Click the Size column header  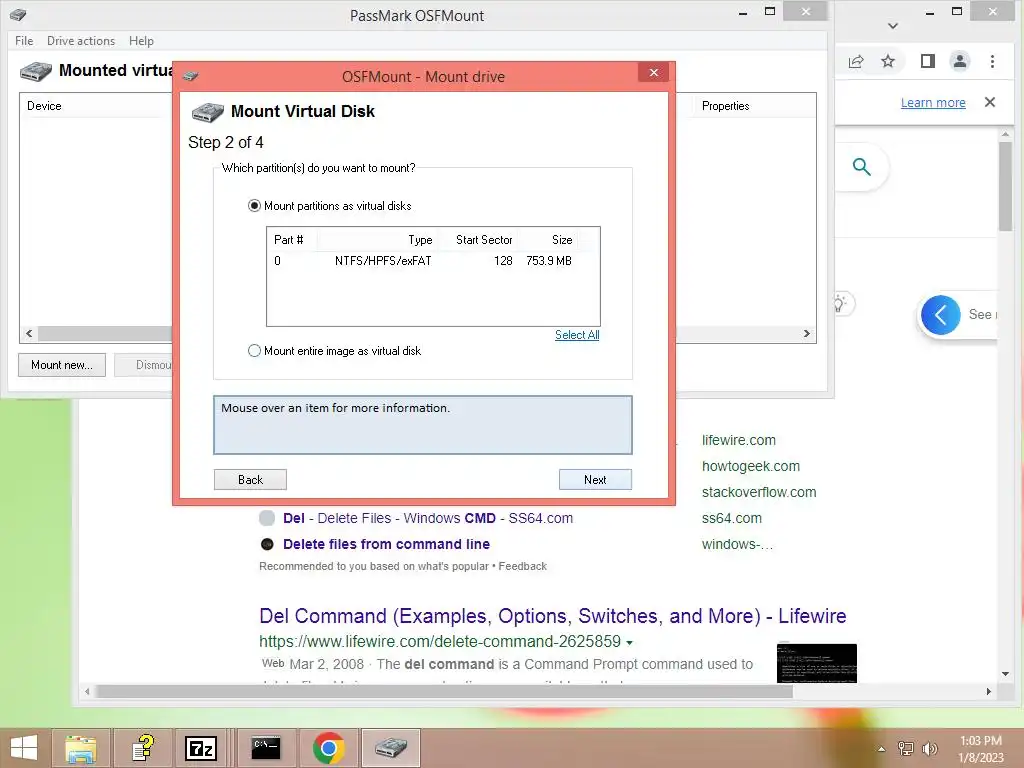[x=547, y=240]
